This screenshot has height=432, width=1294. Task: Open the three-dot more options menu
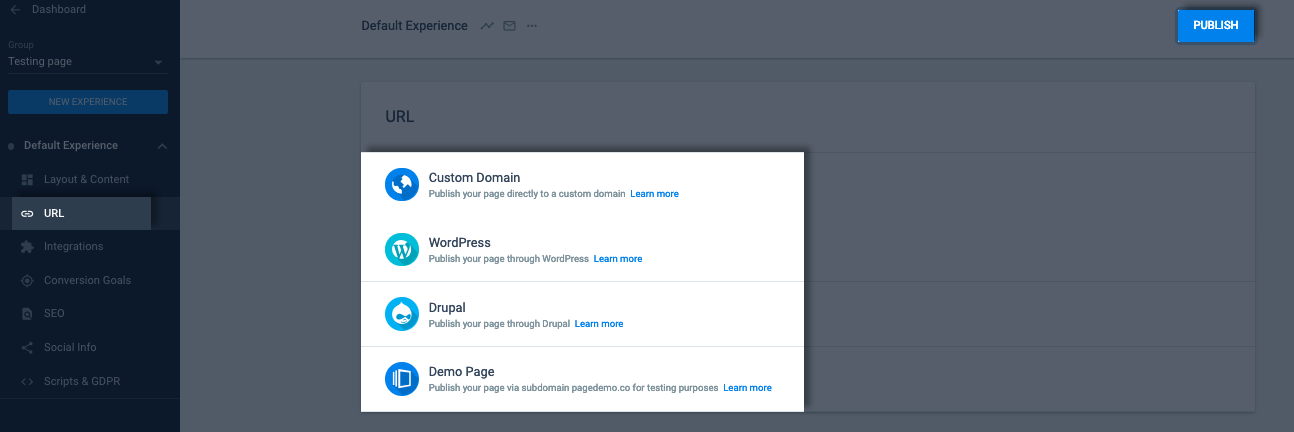coord(532,26)
